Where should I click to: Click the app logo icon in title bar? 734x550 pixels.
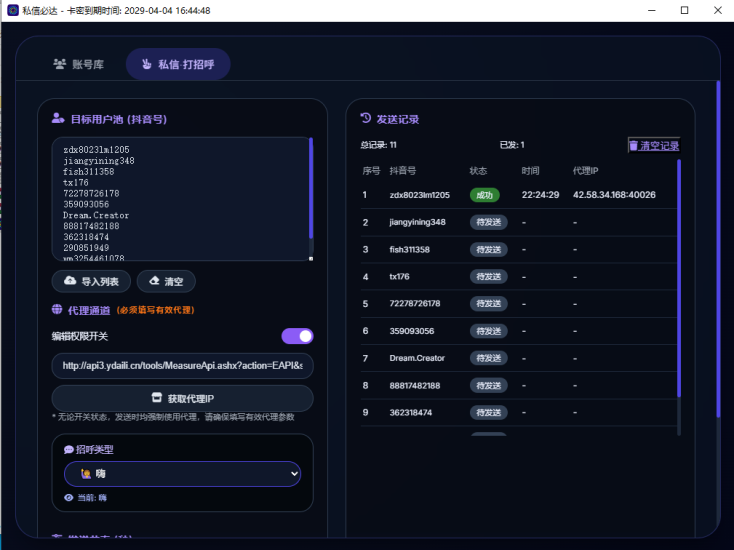click(13, 10)
